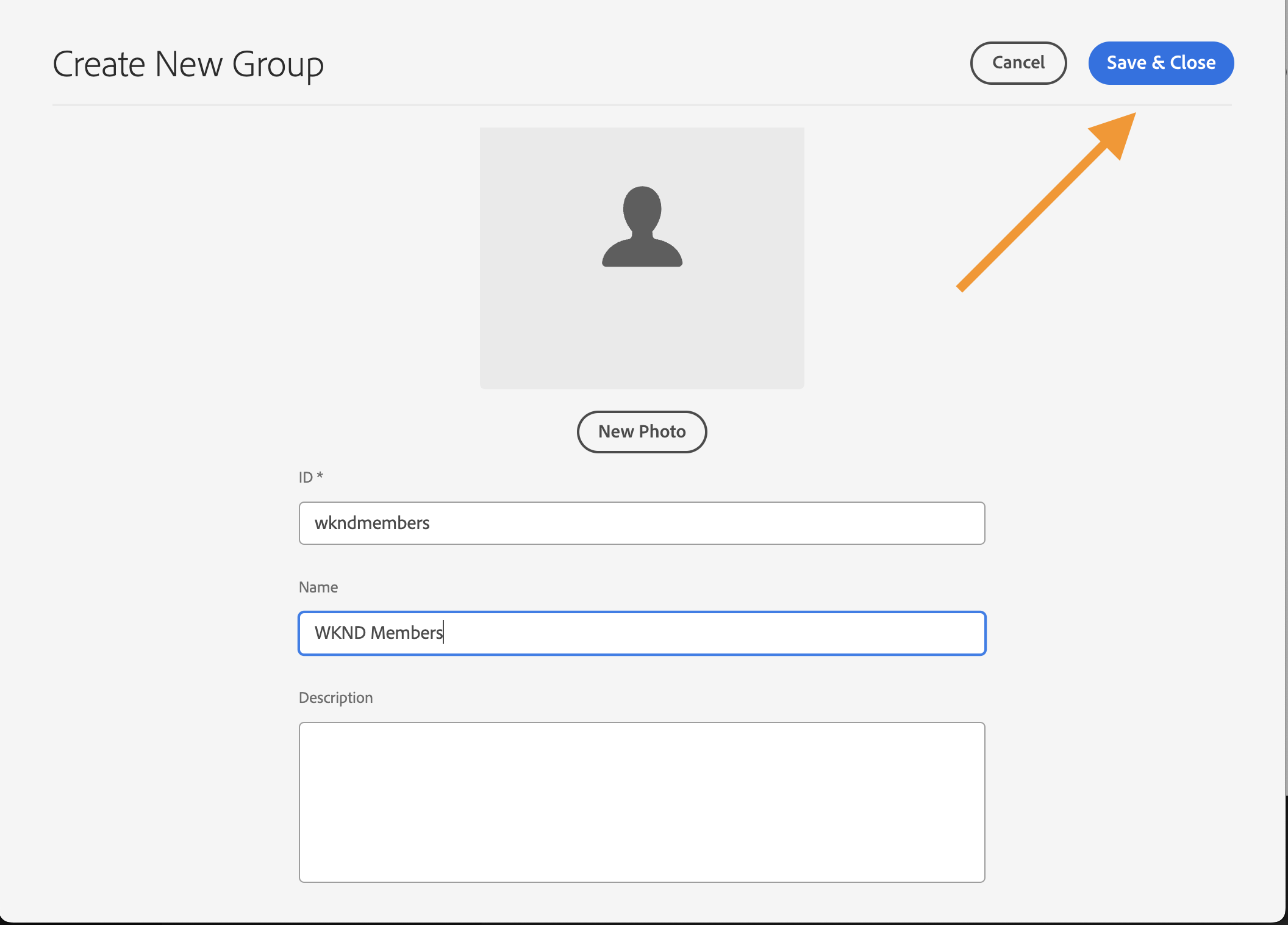Click the word 'Photo' on the New Photo button
Screen dimensions: 1288x925
(662, 431)
